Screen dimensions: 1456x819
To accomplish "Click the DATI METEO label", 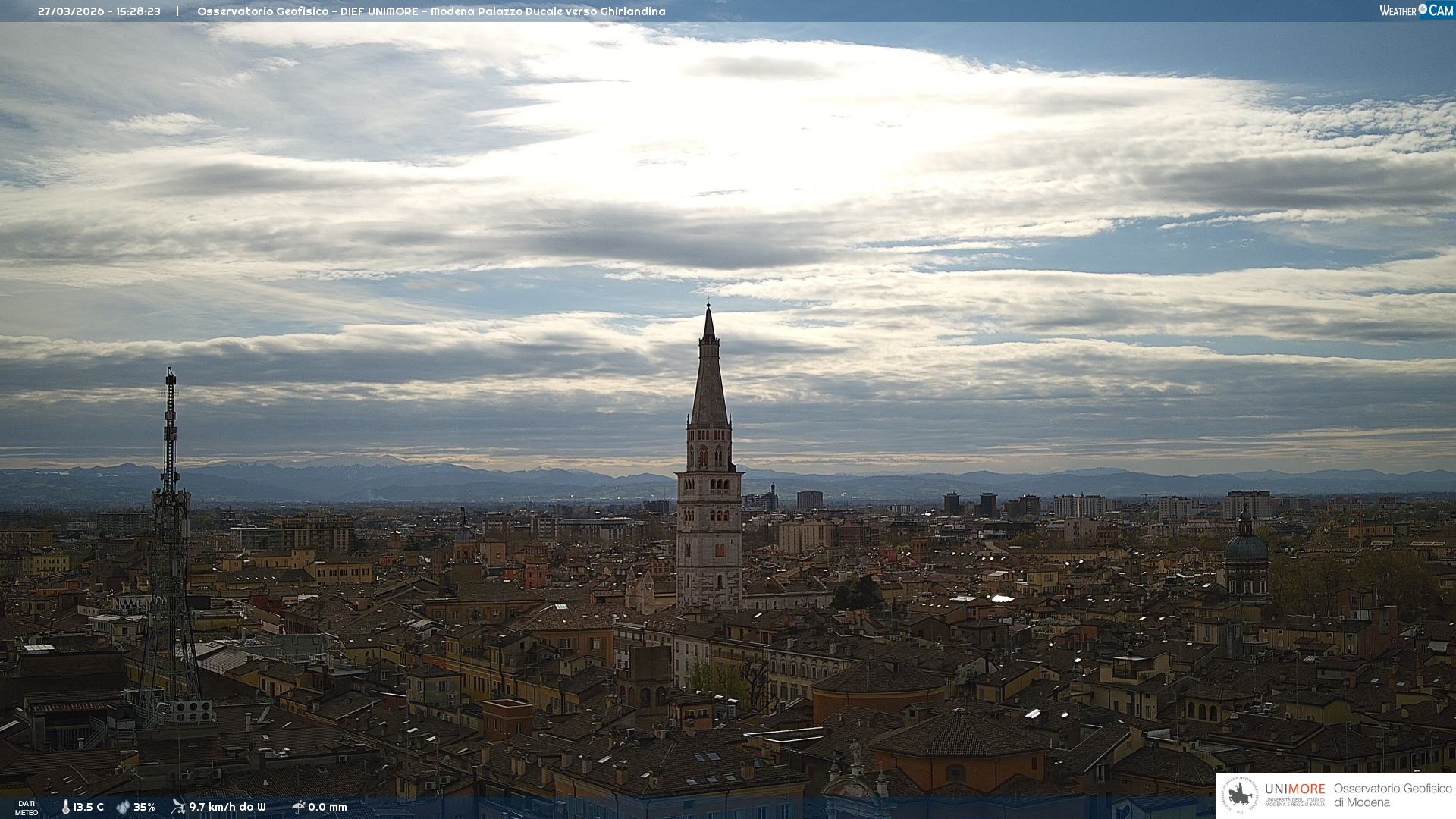I will tap(27, 808).
